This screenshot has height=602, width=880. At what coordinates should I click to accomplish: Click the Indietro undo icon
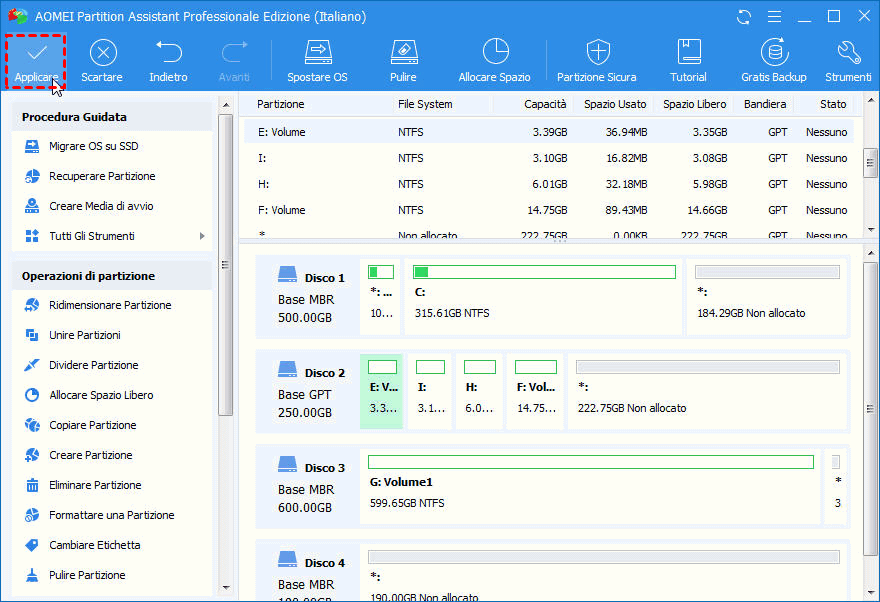(168, 53)
